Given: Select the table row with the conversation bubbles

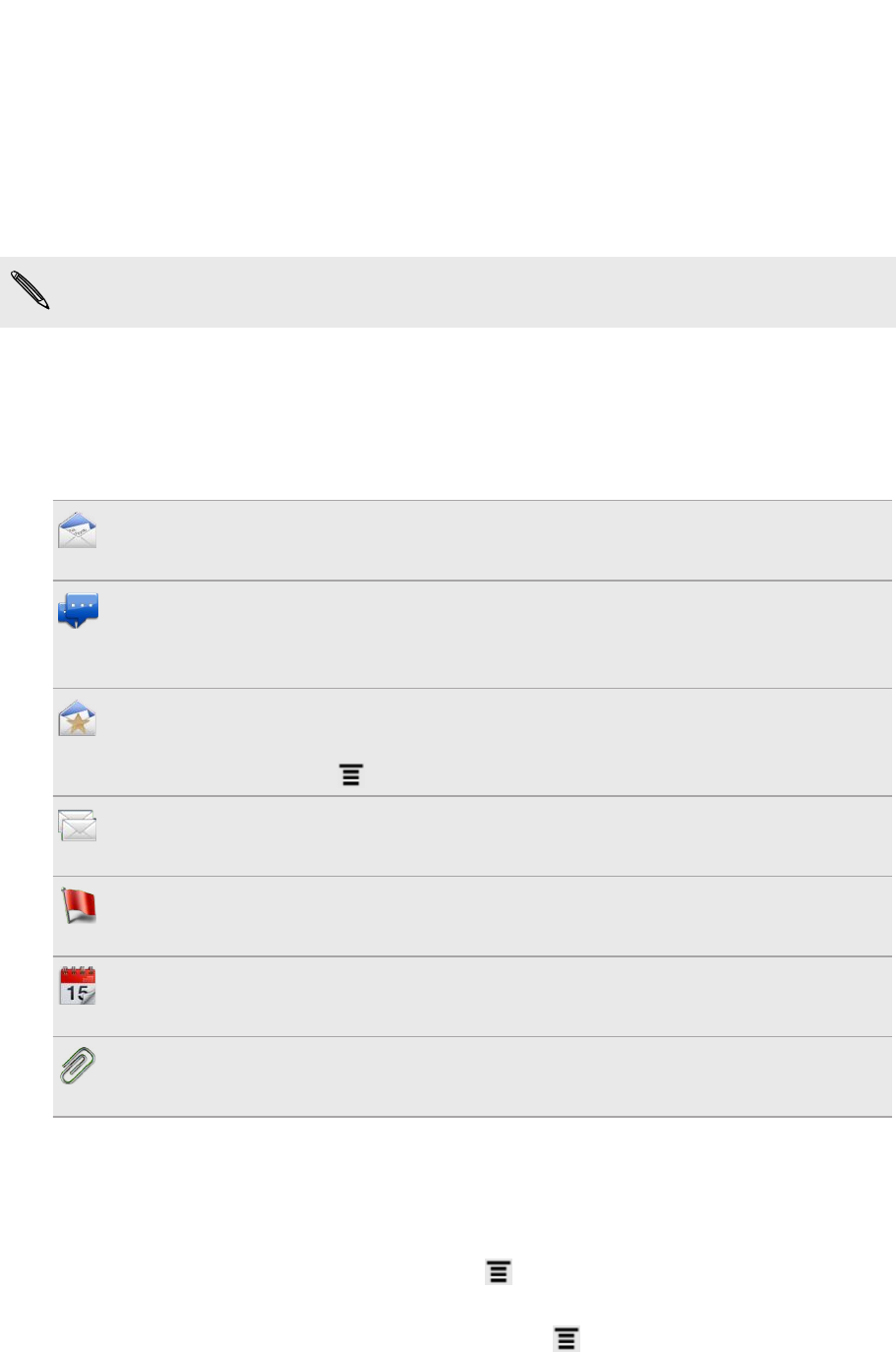Looking at the screenshot, I should [472, 635].
